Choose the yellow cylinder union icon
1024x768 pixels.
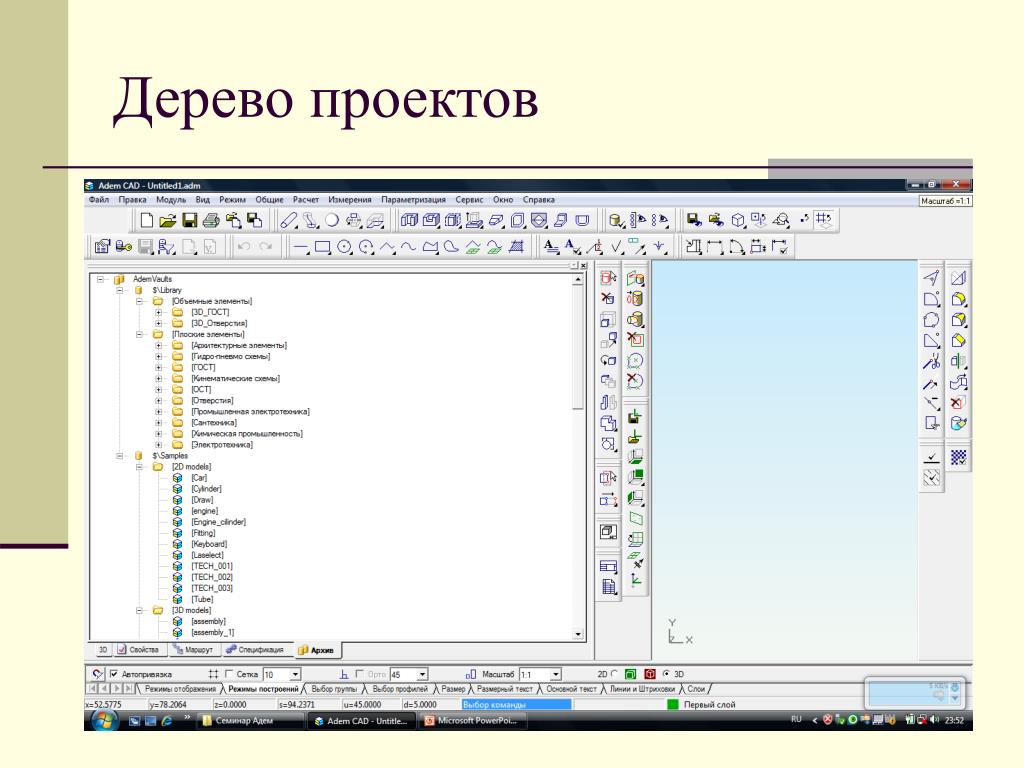click(635, 319)
